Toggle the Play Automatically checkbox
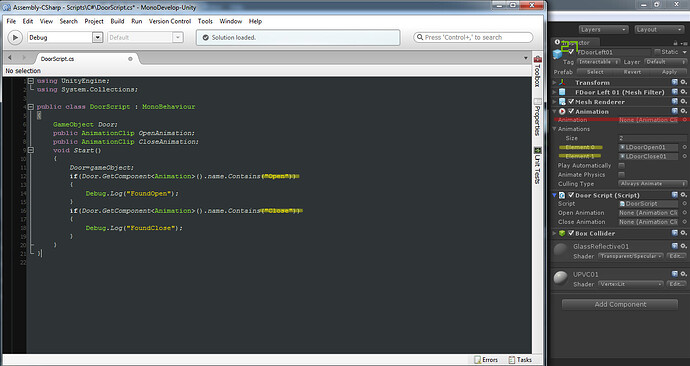This screenshot has height=366, width=690. coord(621,165)
